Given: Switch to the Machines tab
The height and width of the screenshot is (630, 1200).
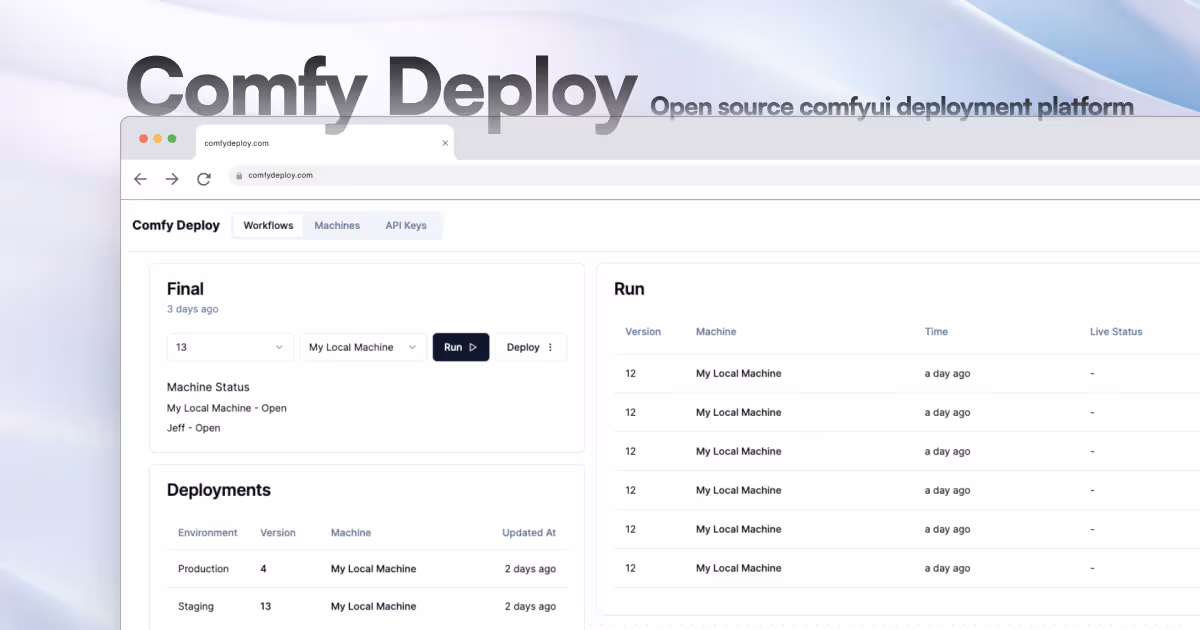Looking at the screenshot, I should pyautogui.click(x=337, y=225).
